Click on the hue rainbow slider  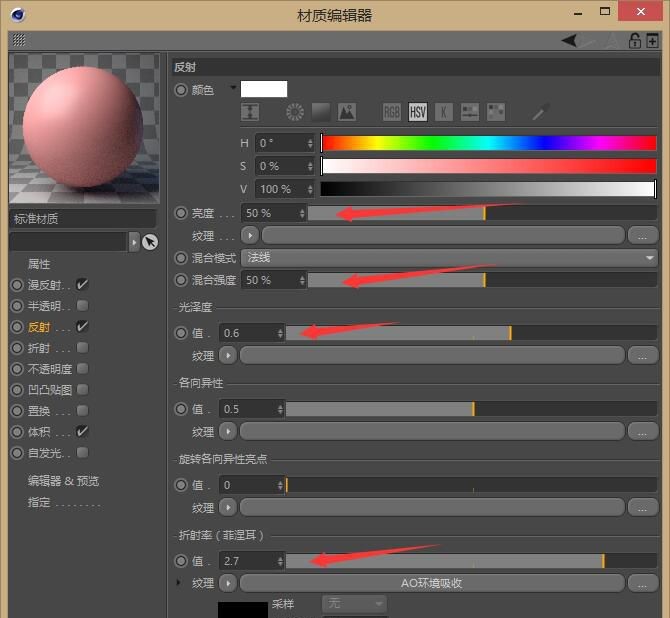pos(488,143)
